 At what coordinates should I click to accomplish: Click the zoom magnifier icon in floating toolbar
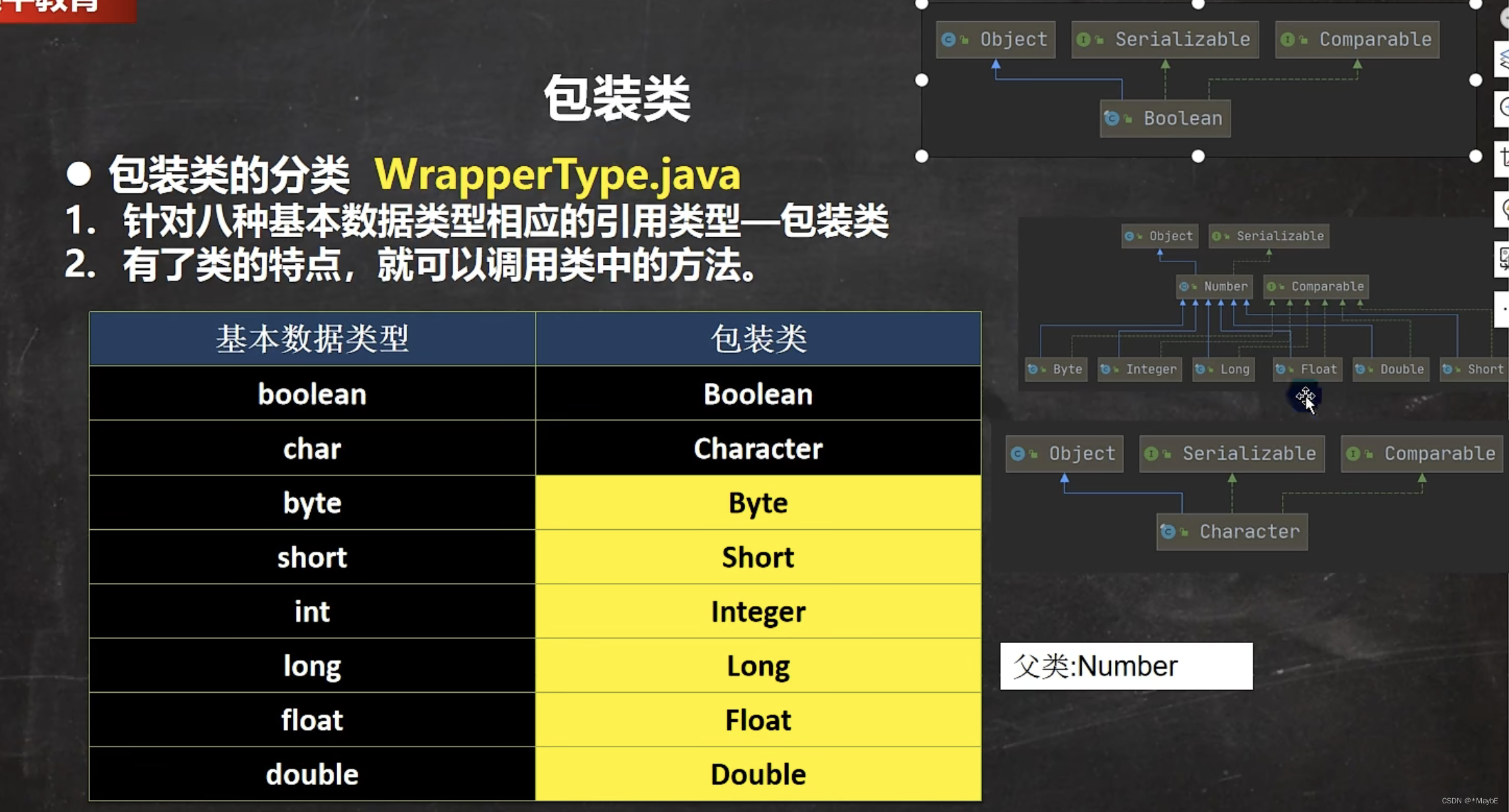click(1504, 106)
